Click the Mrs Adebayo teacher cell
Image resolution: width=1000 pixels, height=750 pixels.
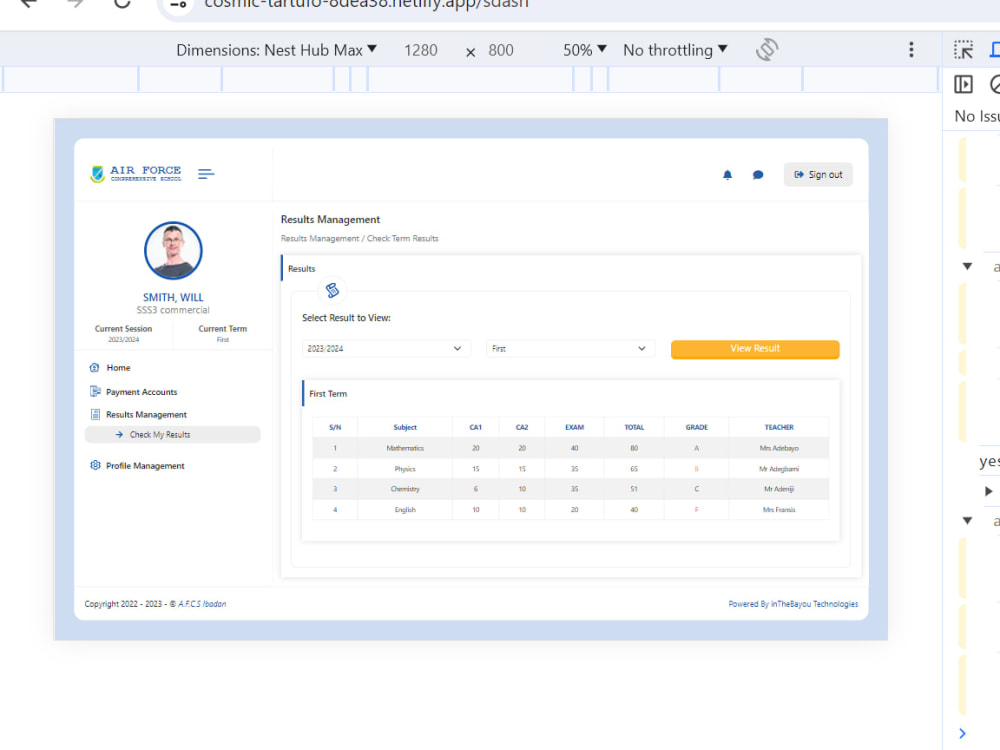click(779, 448)
